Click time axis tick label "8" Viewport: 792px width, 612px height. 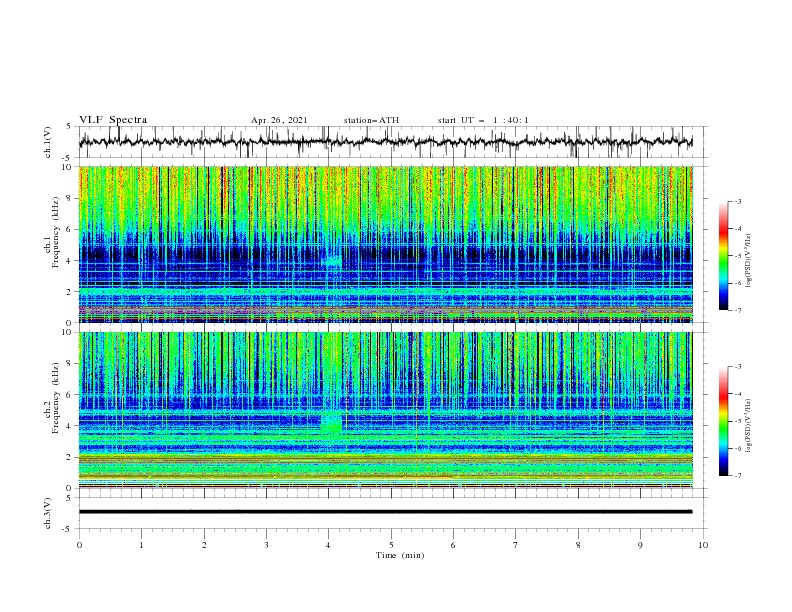click(x=578, y=545)
